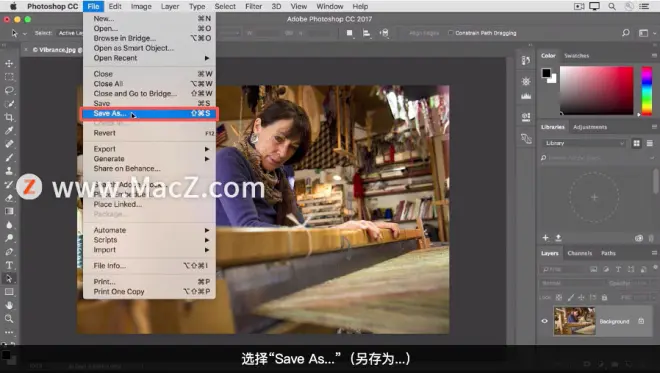Select the Horizontal Type tool
This screenshot has height=373, width=660.
point(9,265)
